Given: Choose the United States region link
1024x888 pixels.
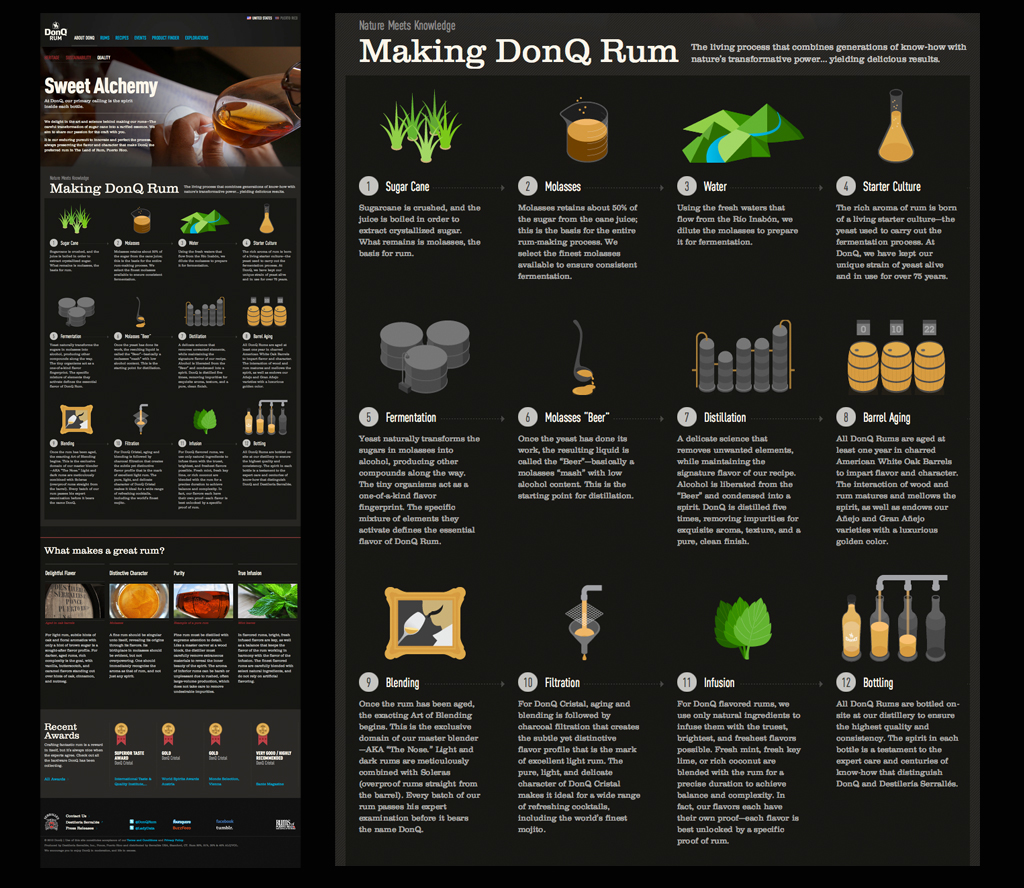Looking at the screenshot, I should tap(260, 18).
